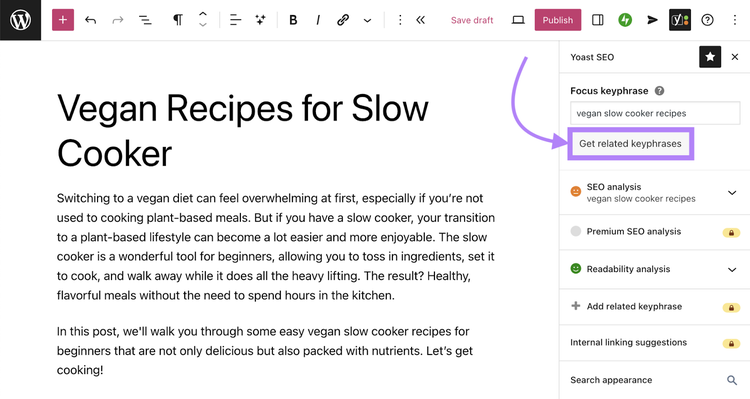Click the post title Vegan Recipes for Slow Cooker
750x399 pixels.
(x=243, y=131)
